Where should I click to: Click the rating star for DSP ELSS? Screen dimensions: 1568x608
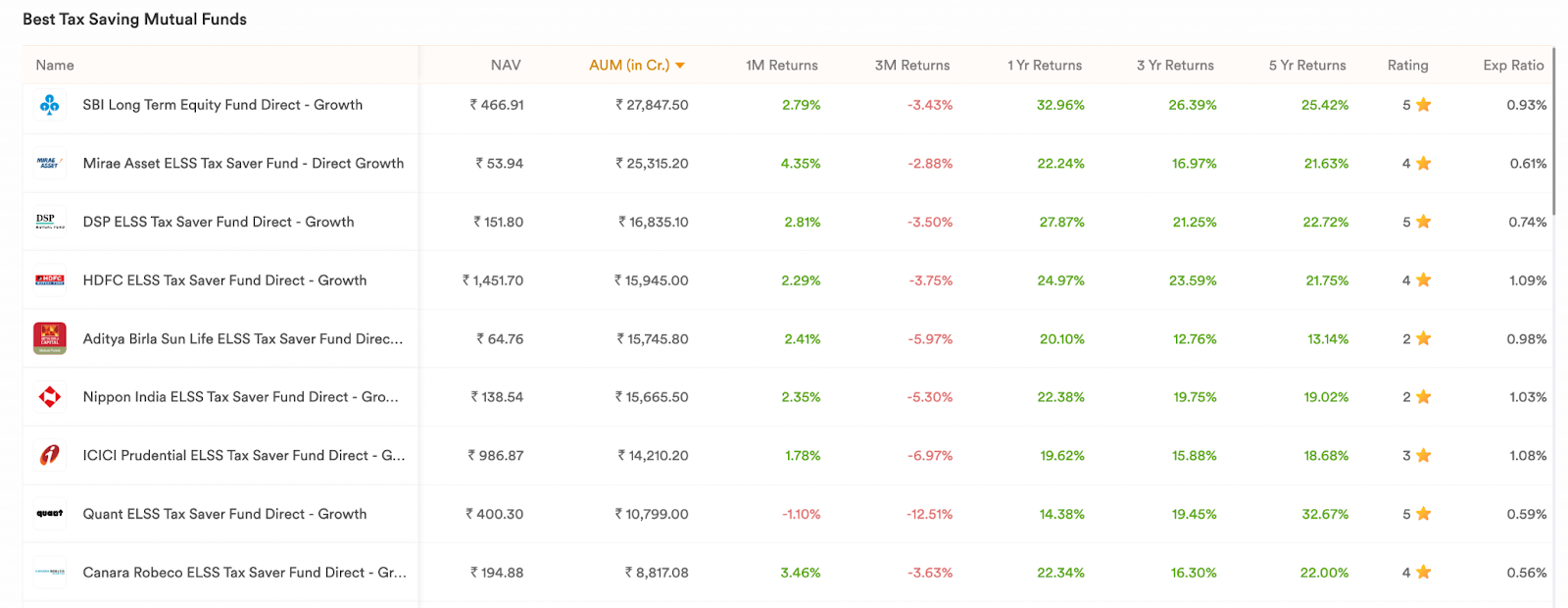click(1424, 222)
